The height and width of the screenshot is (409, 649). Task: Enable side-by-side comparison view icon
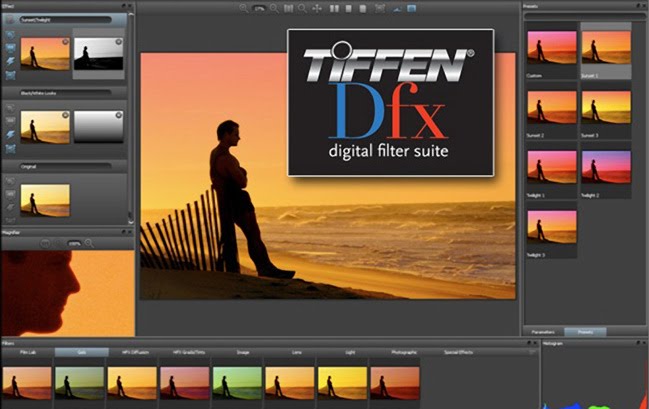334,8
